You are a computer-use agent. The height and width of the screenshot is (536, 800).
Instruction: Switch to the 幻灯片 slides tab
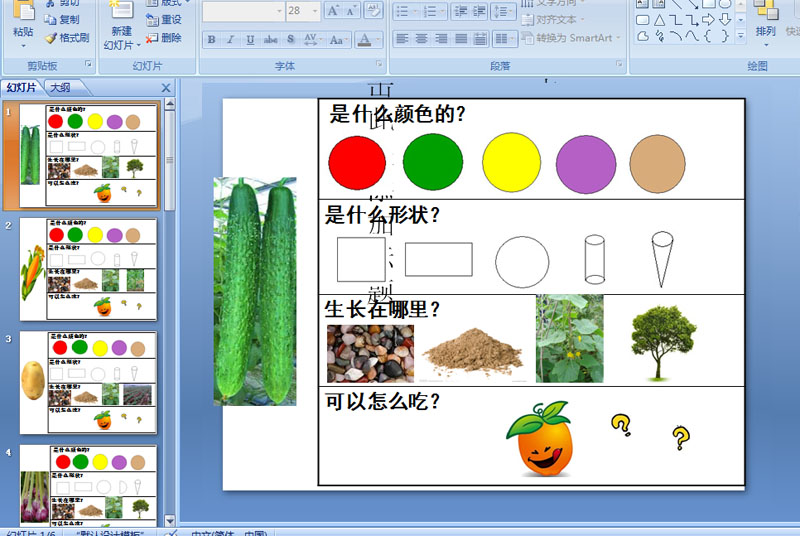pyautogui.click(x=21, y=88)
